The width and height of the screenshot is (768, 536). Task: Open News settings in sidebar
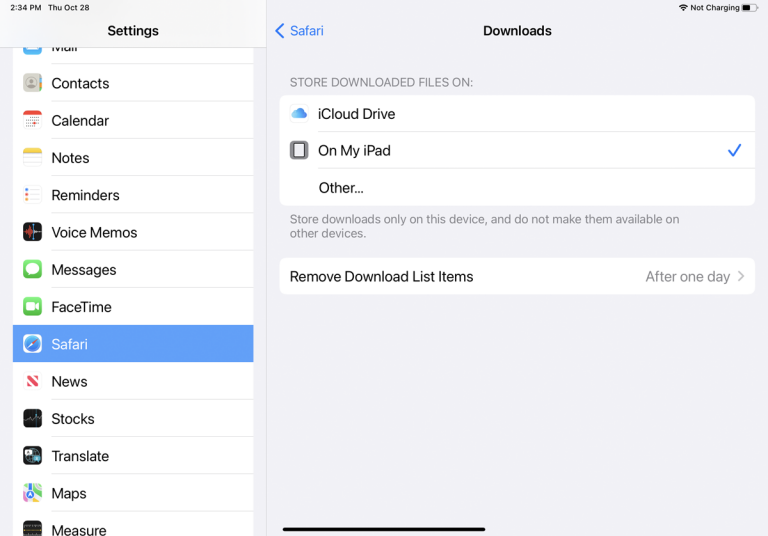pos(69,381)
